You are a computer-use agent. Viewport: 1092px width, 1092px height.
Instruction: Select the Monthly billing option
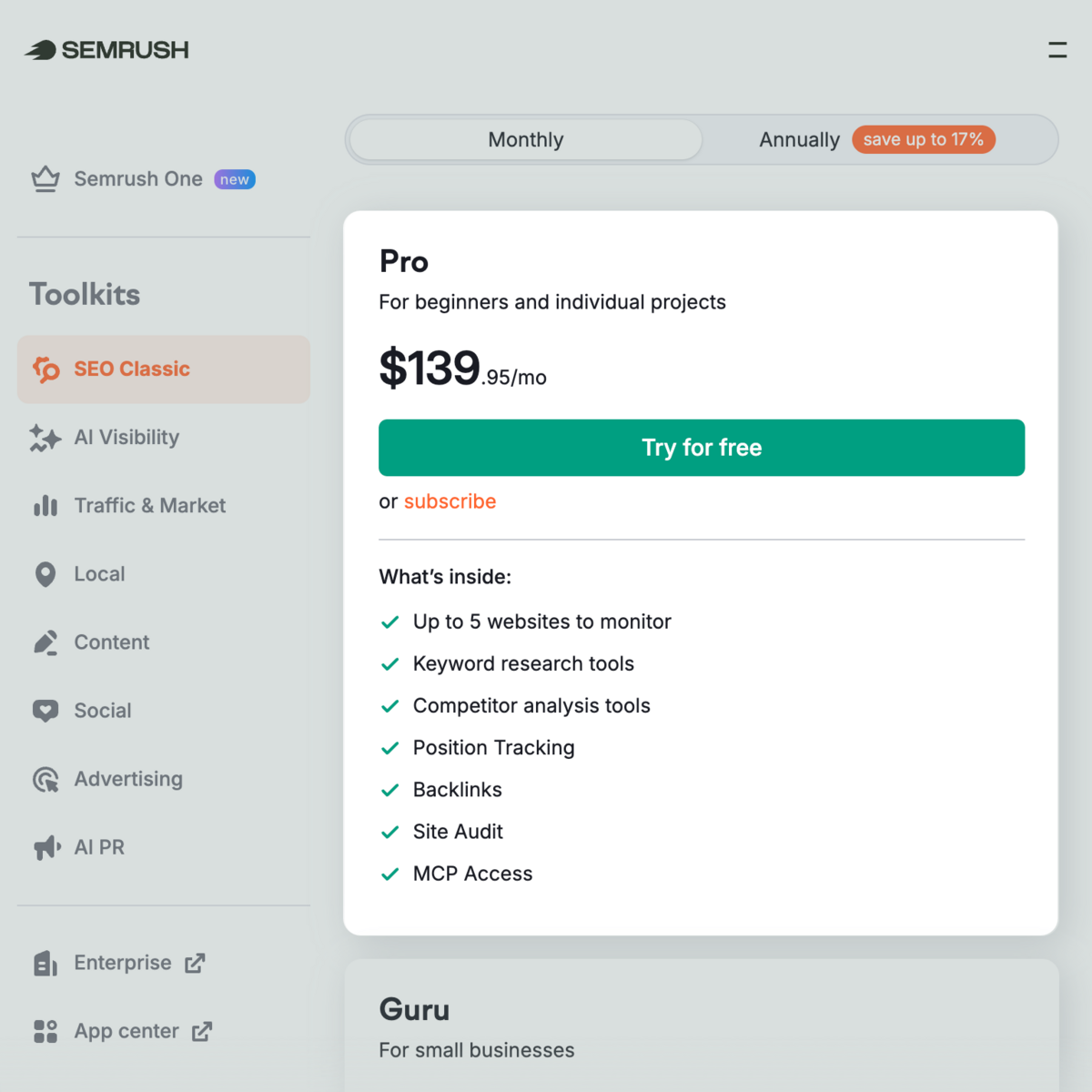525,139
